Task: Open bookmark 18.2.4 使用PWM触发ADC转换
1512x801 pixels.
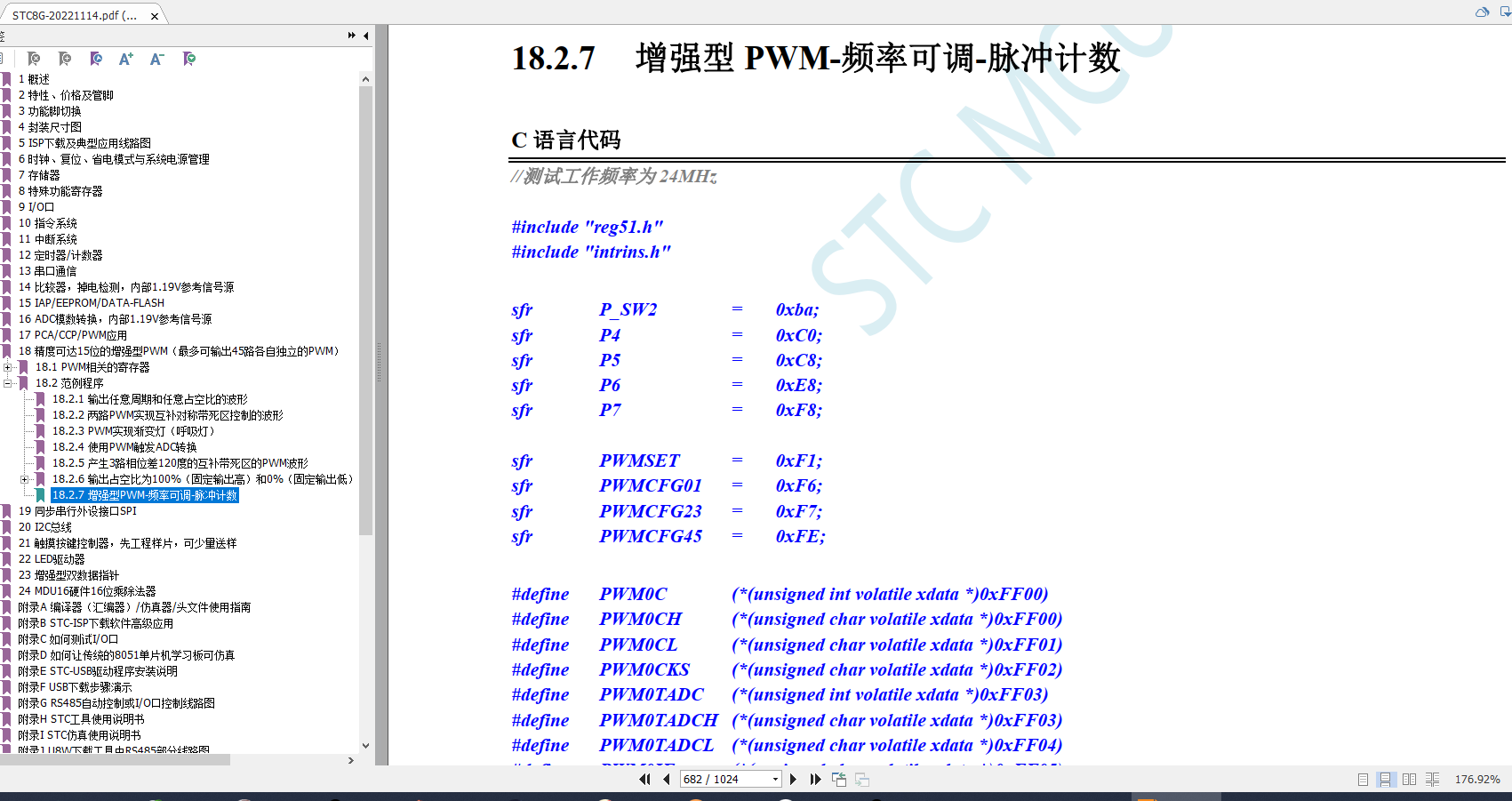Action: (x=124, y=447)
